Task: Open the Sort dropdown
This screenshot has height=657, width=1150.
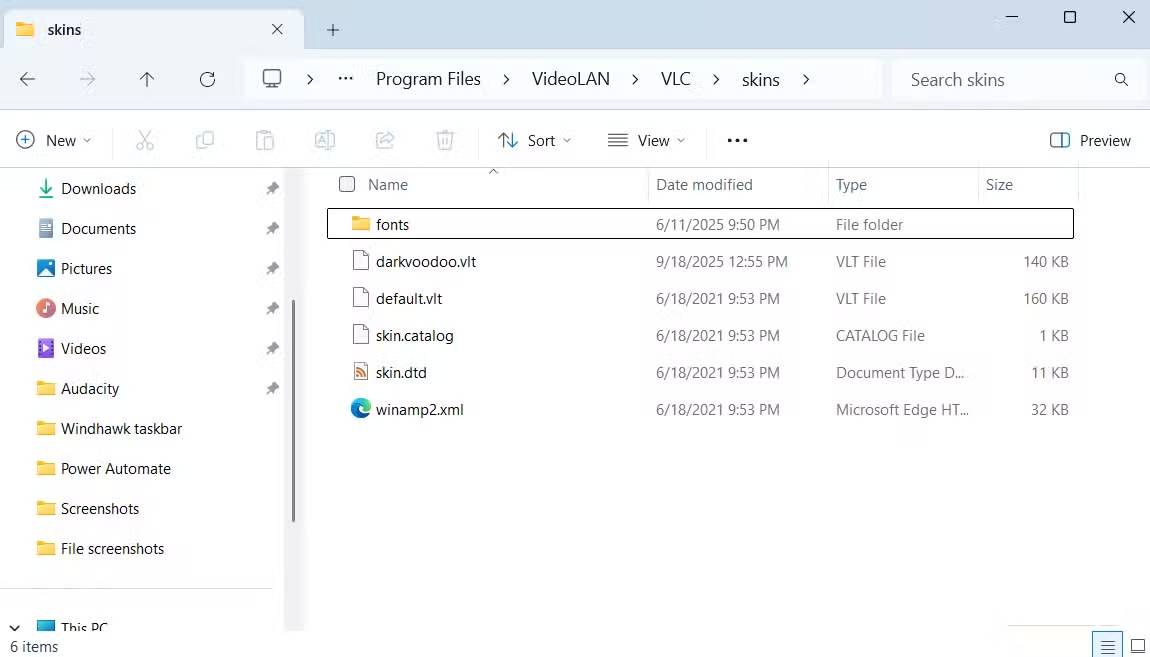Action: [535, 140]
